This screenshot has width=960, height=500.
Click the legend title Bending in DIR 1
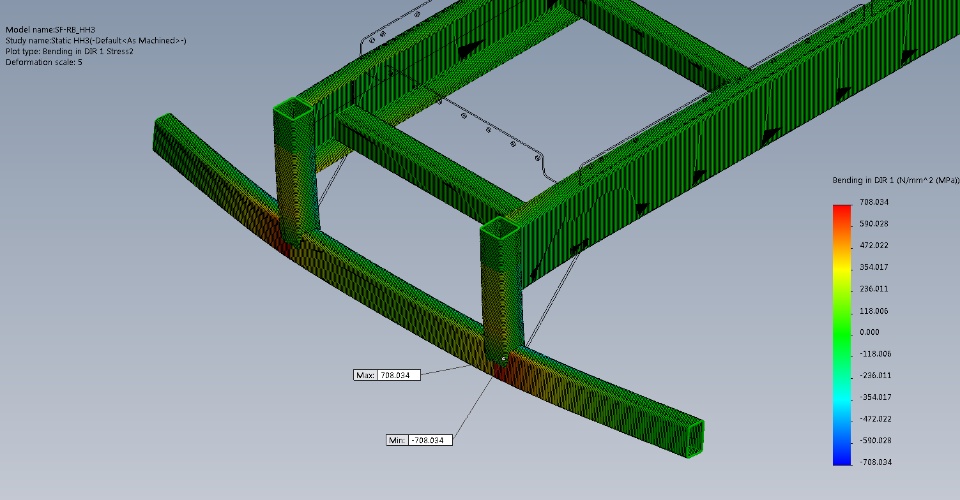tap(896, 180)
